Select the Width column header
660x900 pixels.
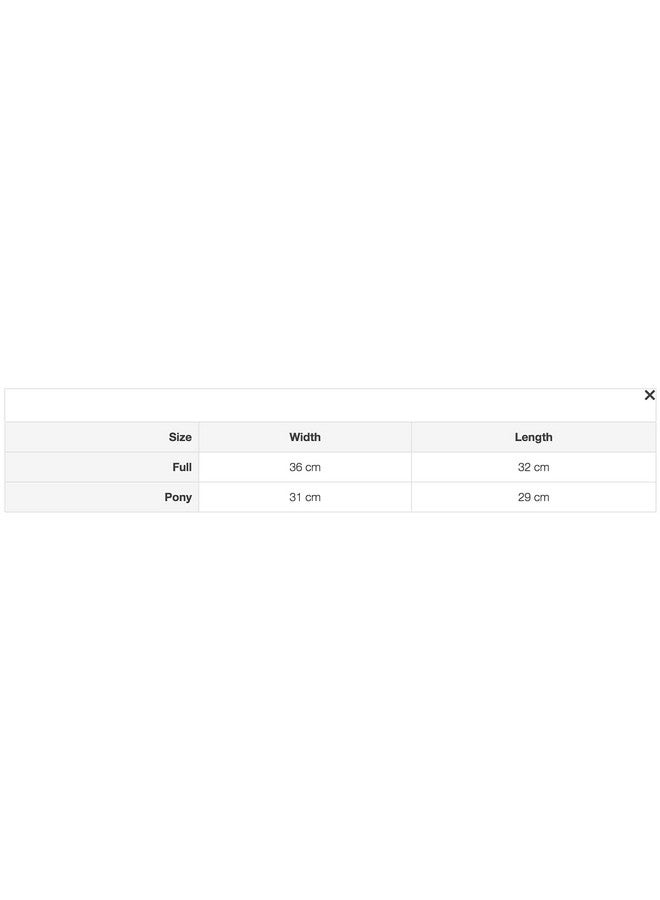[305, 437]
